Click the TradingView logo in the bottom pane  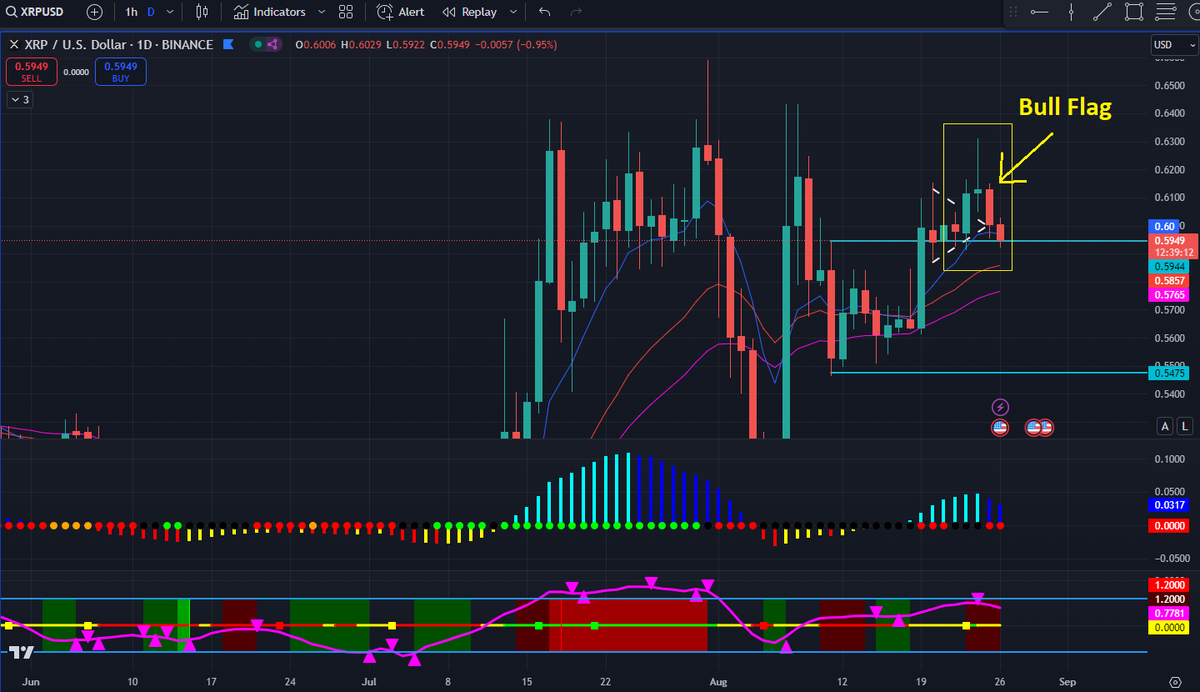(20, 651)
